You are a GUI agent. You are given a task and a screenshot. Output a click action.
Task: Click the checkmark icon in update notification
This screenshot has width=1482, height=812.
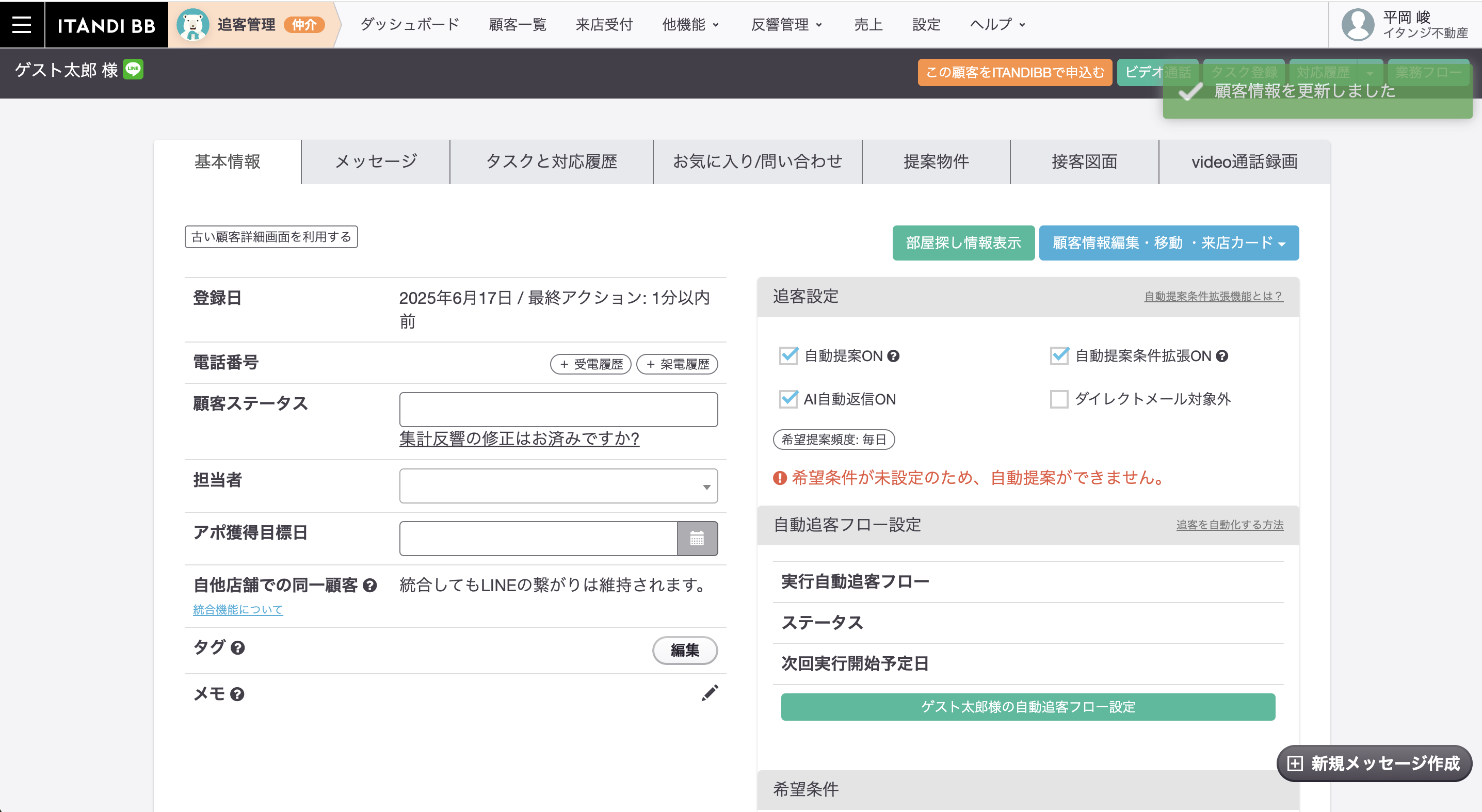(x=1190, y=91)
